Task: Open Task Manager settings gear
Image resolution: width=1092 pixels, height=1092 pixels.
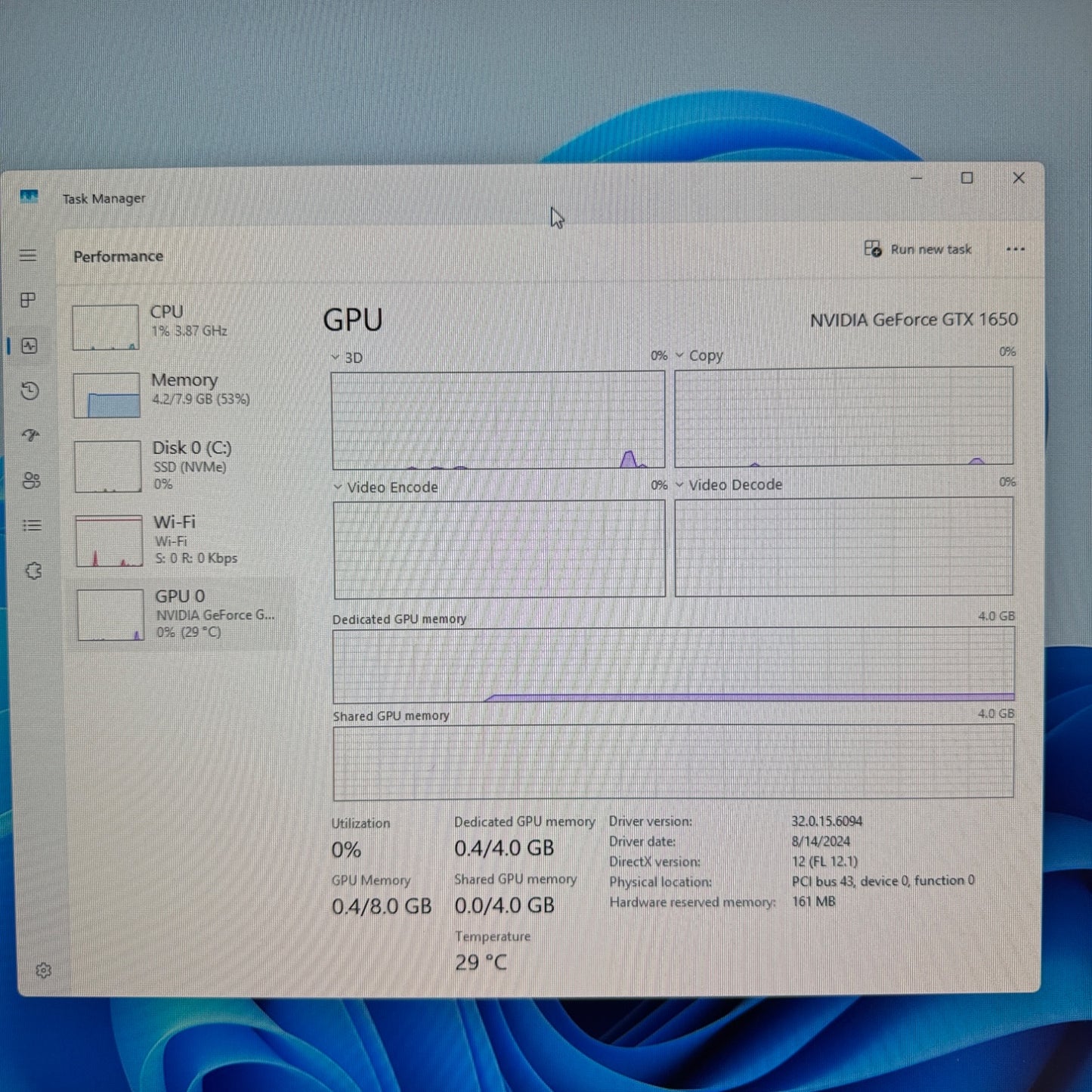Action: (43, 970)
